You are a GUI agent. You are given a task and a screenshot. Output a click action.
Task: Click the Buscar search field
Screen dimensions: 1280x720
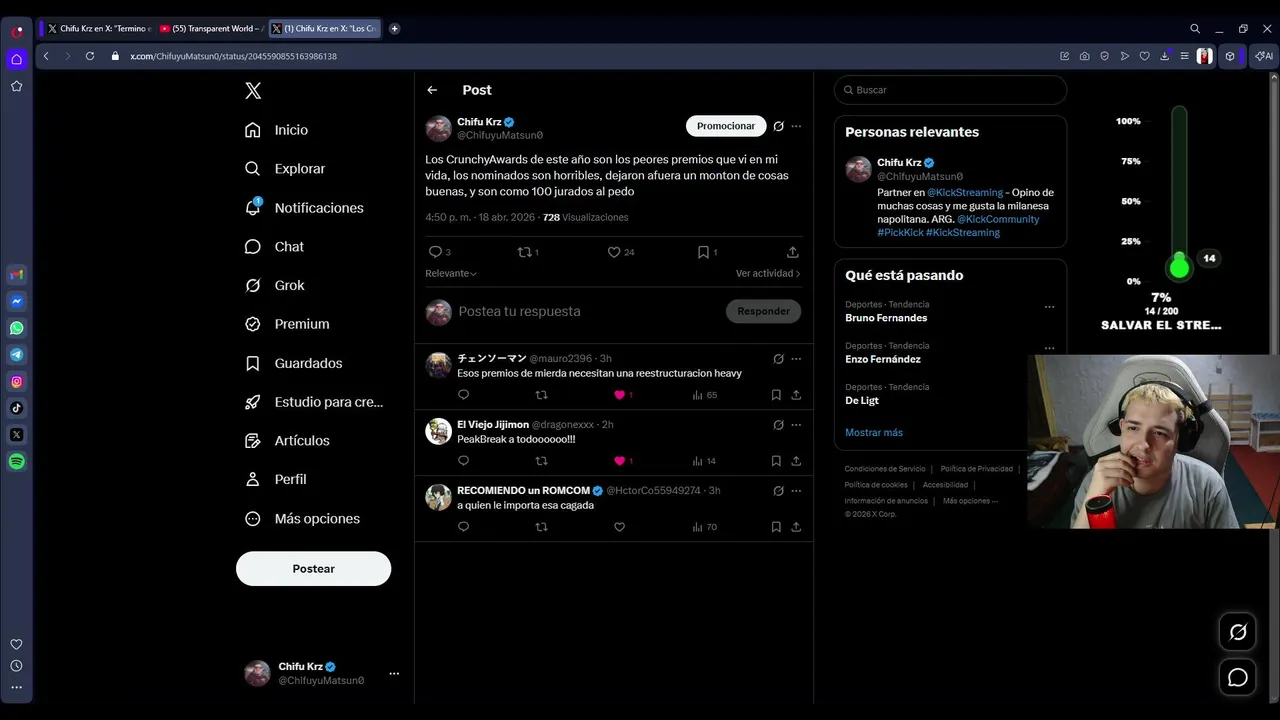pyautogui.click(x=950, y=90)
